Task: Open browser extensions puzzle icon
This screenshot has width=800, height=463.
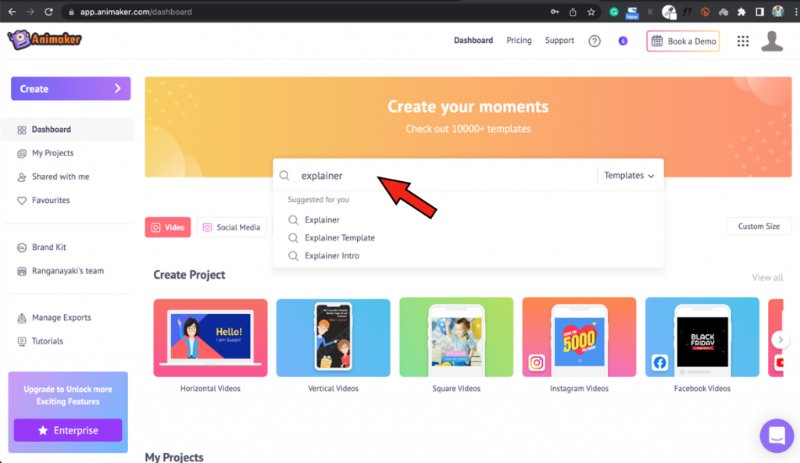Action: click(741, 12)
